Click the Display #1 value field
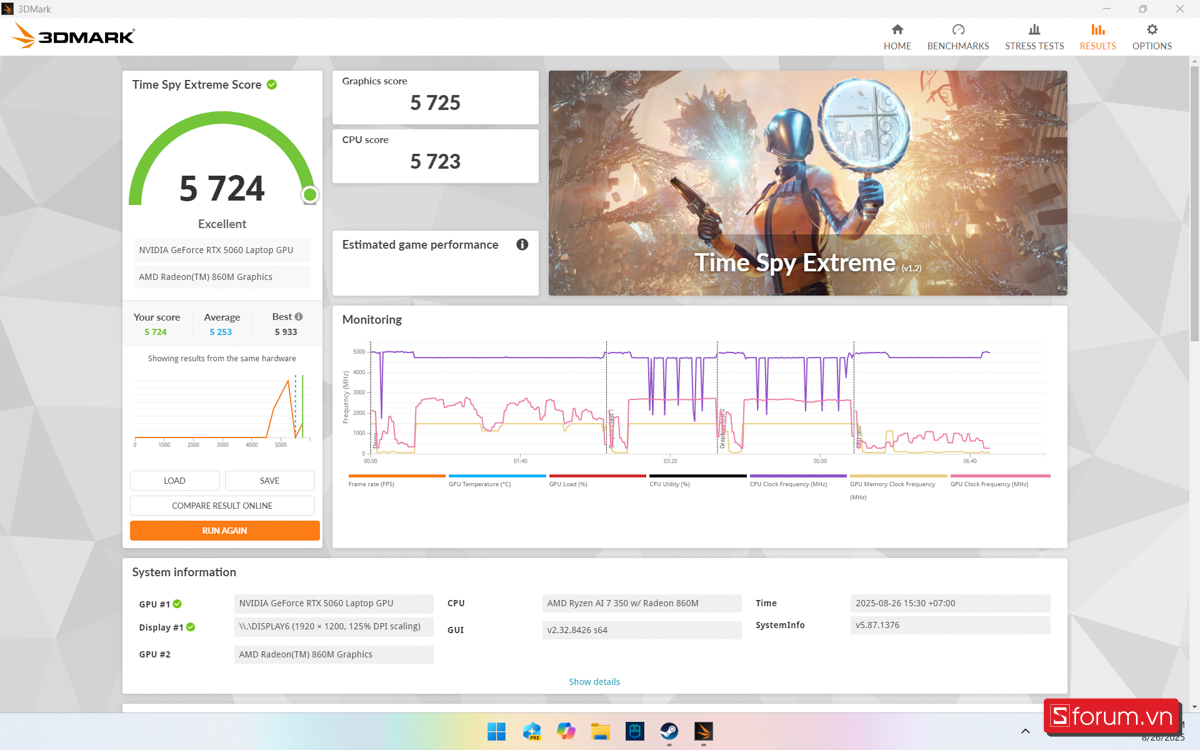 (x=334, y=628)
